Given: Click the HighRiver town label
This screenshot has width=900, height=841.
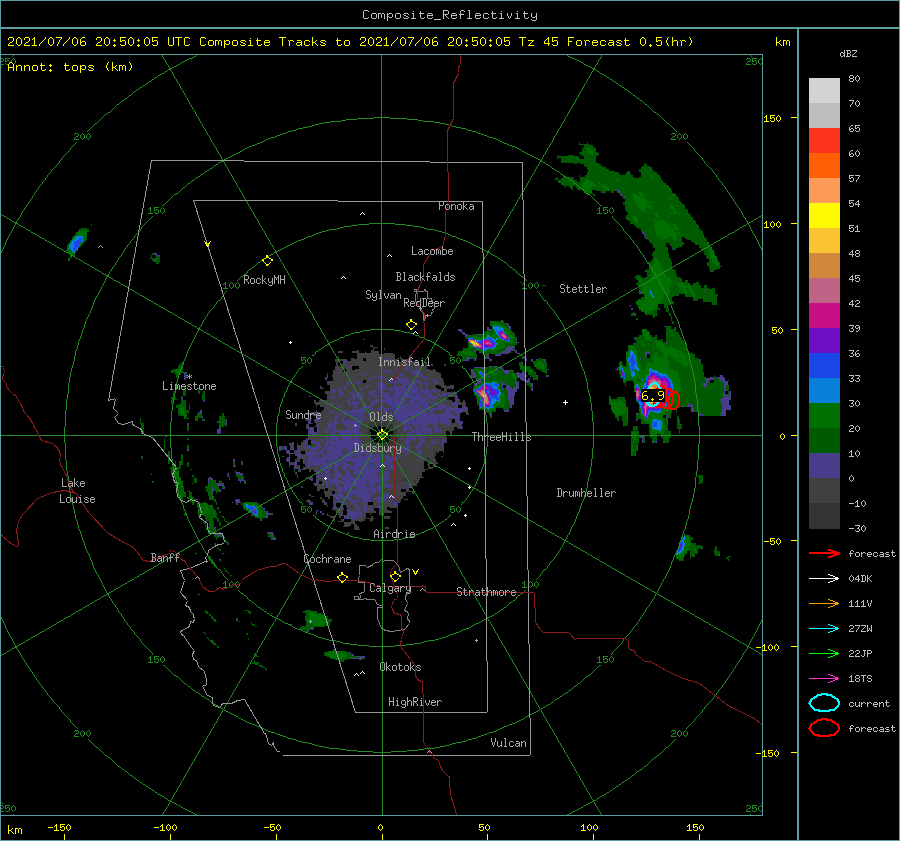Looking at the screenshot, I should tap(415, 702).
